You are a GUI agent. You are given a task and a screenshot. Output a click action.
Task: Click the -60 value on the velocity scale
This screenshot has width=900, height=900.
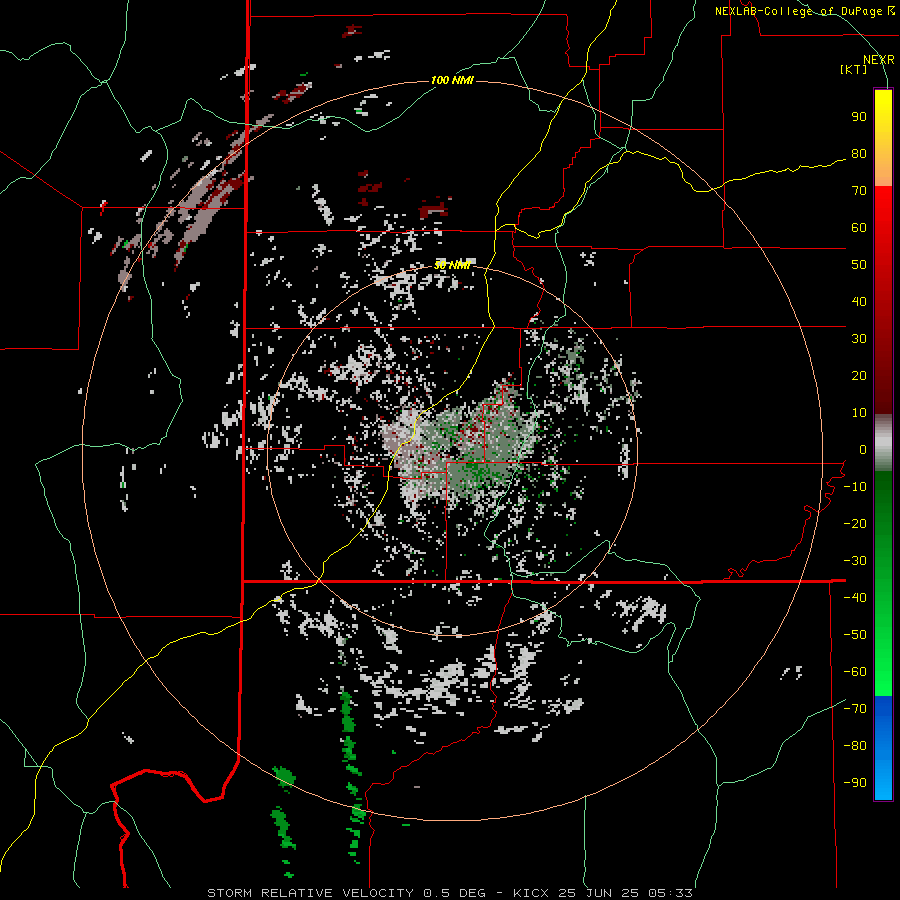click(x=855, y=672)
